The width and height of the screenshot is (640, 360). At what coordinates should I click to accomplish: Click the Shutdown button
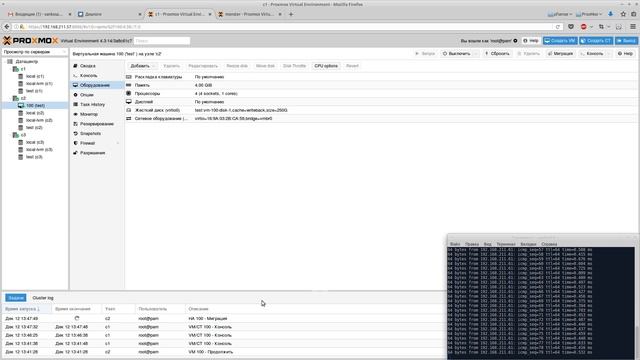pyautogui.click(x=457, y=53)
